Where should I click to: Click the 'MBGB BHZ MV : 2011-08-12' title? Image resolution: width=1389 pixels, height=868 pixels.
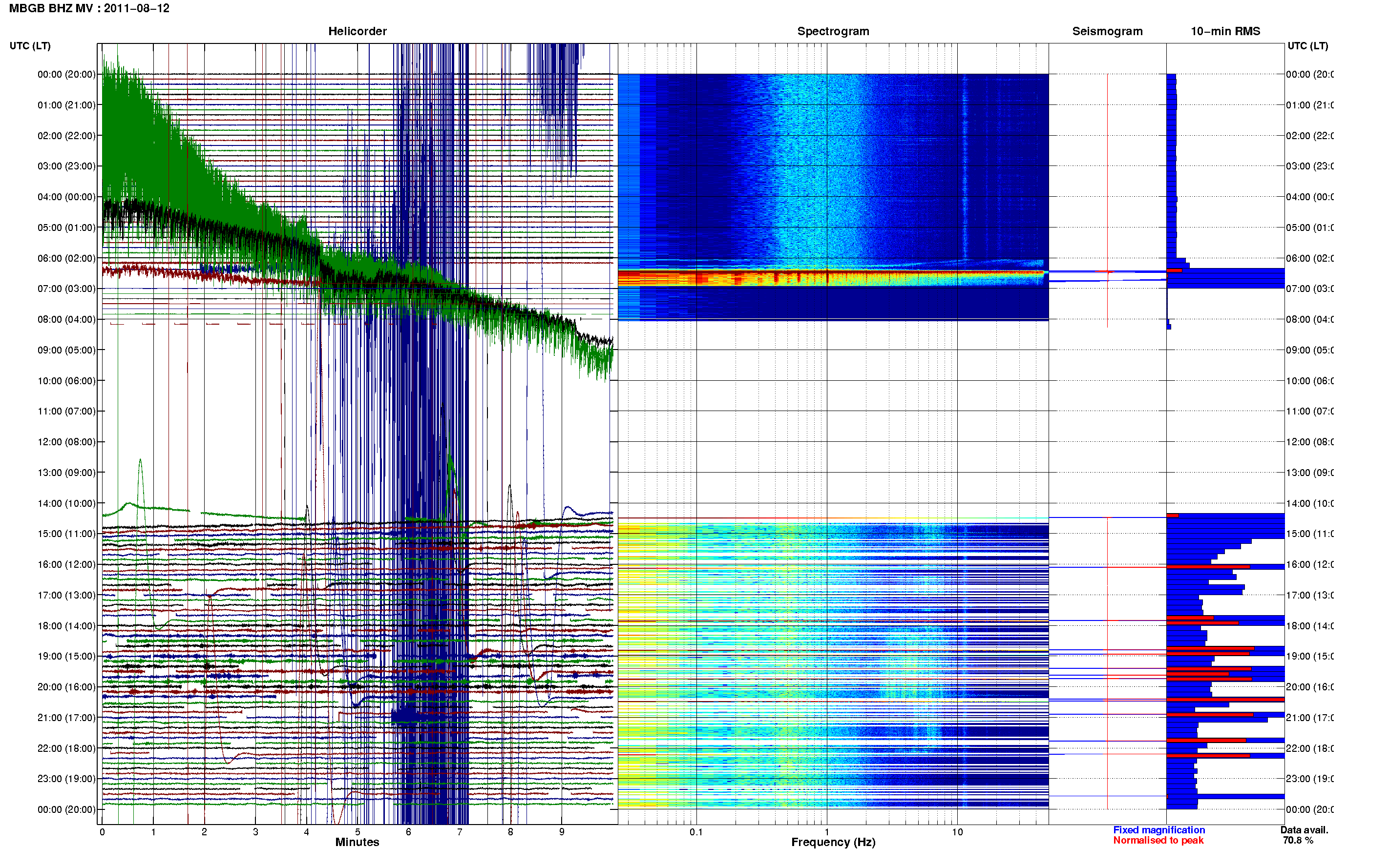click(x=89, y=8)
